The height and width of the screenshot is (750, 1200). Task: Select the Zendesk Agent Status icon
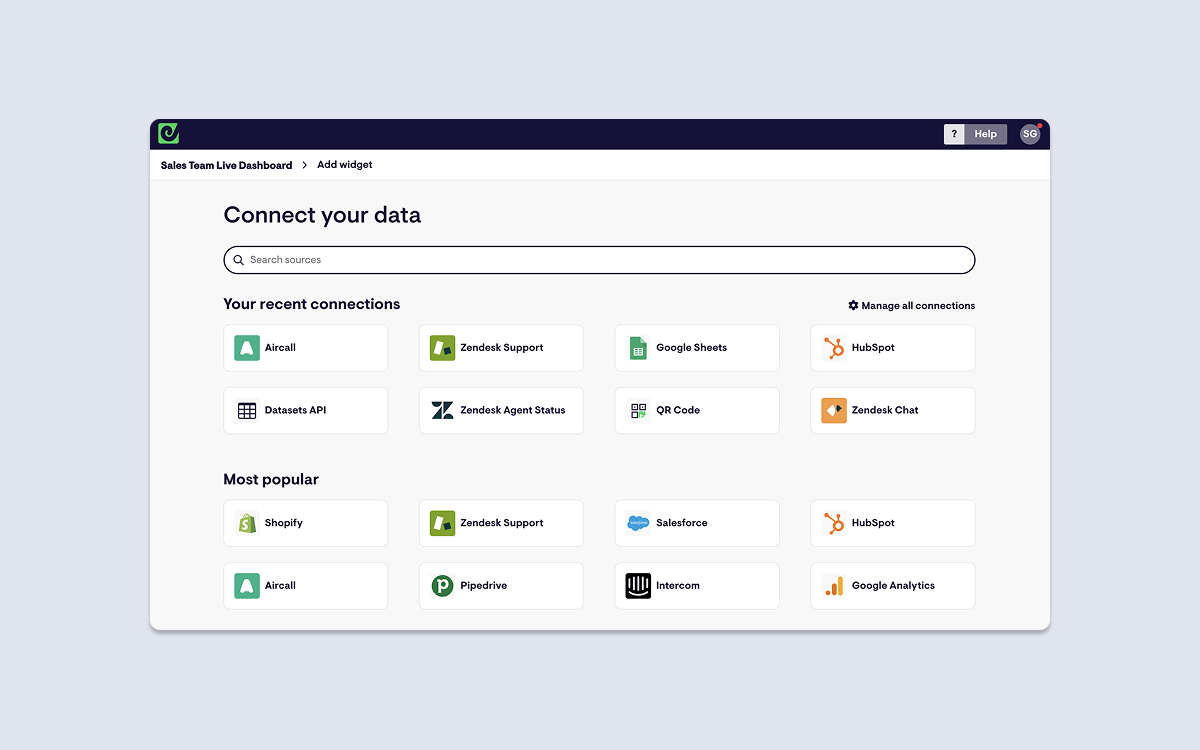442,411
